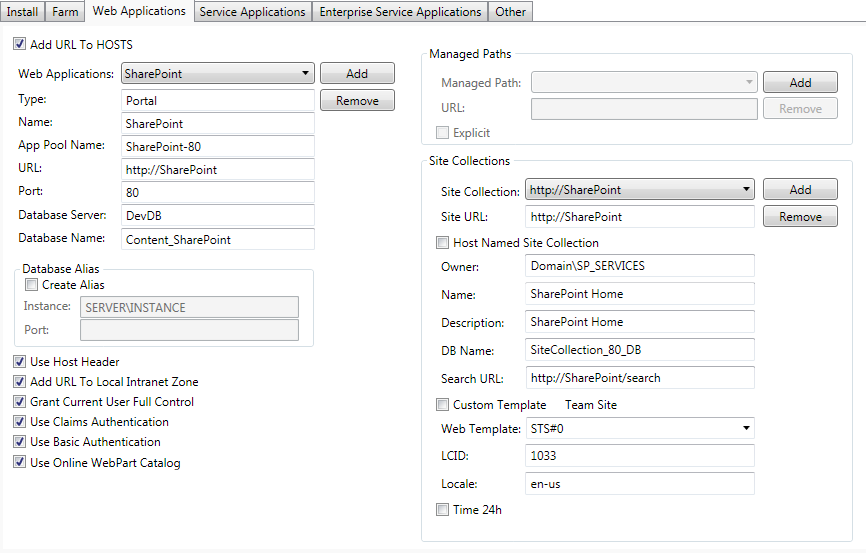This screenshot has width=866, height=553.
Task: Expand the Managed Path dropdown
Action: (644, 82)
